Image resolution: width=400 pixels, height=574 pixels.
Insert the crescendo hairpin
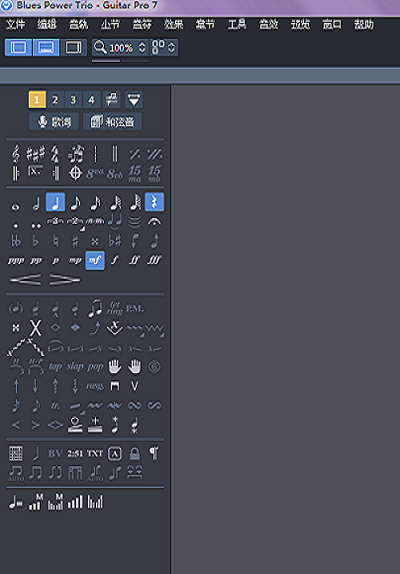coord(25,280)
